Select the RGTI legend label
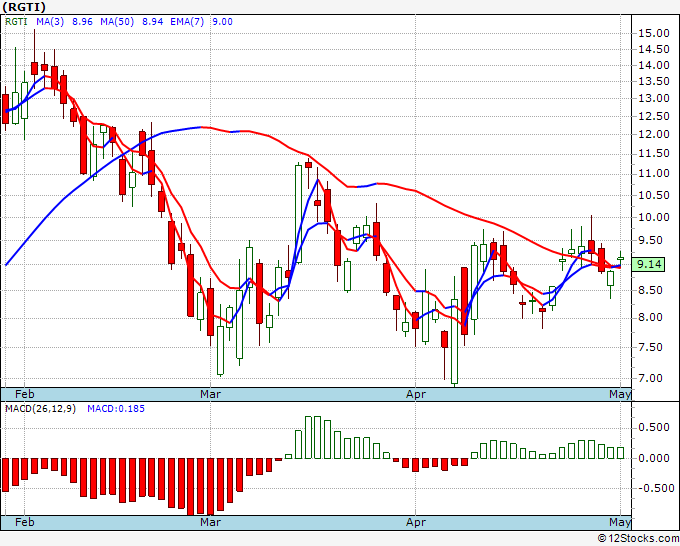This screenshot has width=680, height=546. coord(16,22)
